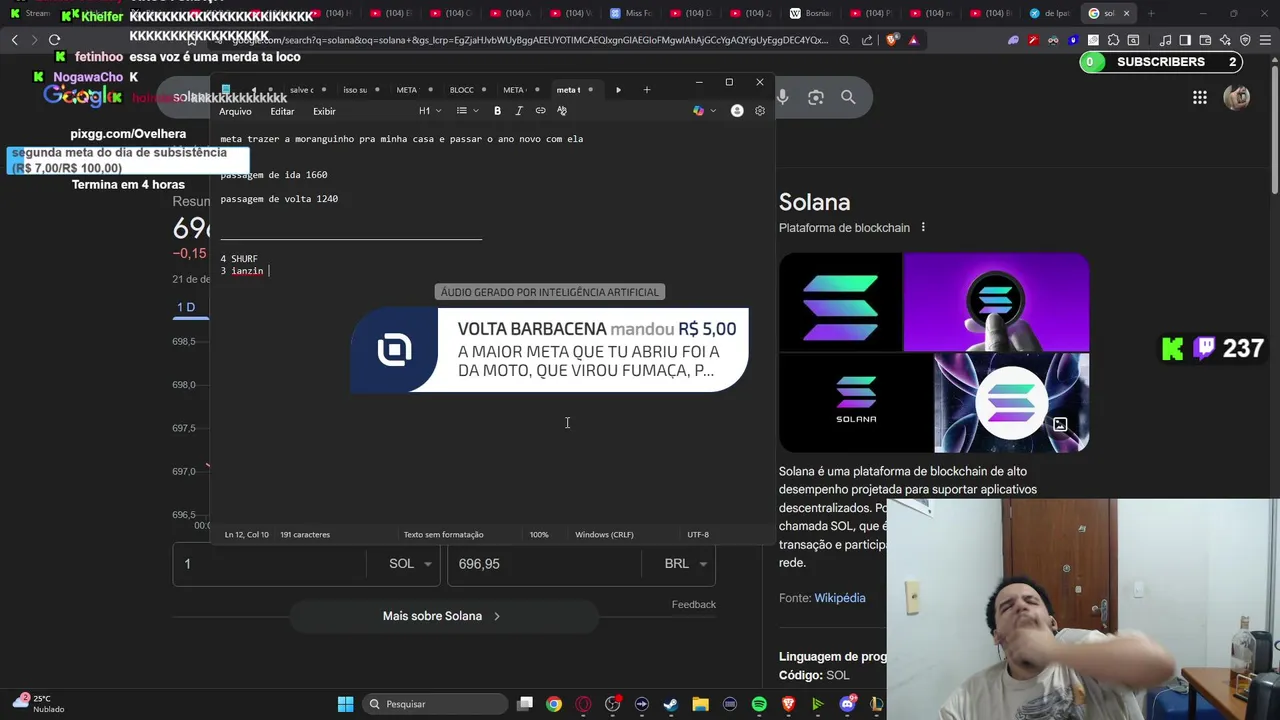Screen dimensions: 1280x720
Task: Toggle browser sidebar panel
Action: coord(1185,40)
